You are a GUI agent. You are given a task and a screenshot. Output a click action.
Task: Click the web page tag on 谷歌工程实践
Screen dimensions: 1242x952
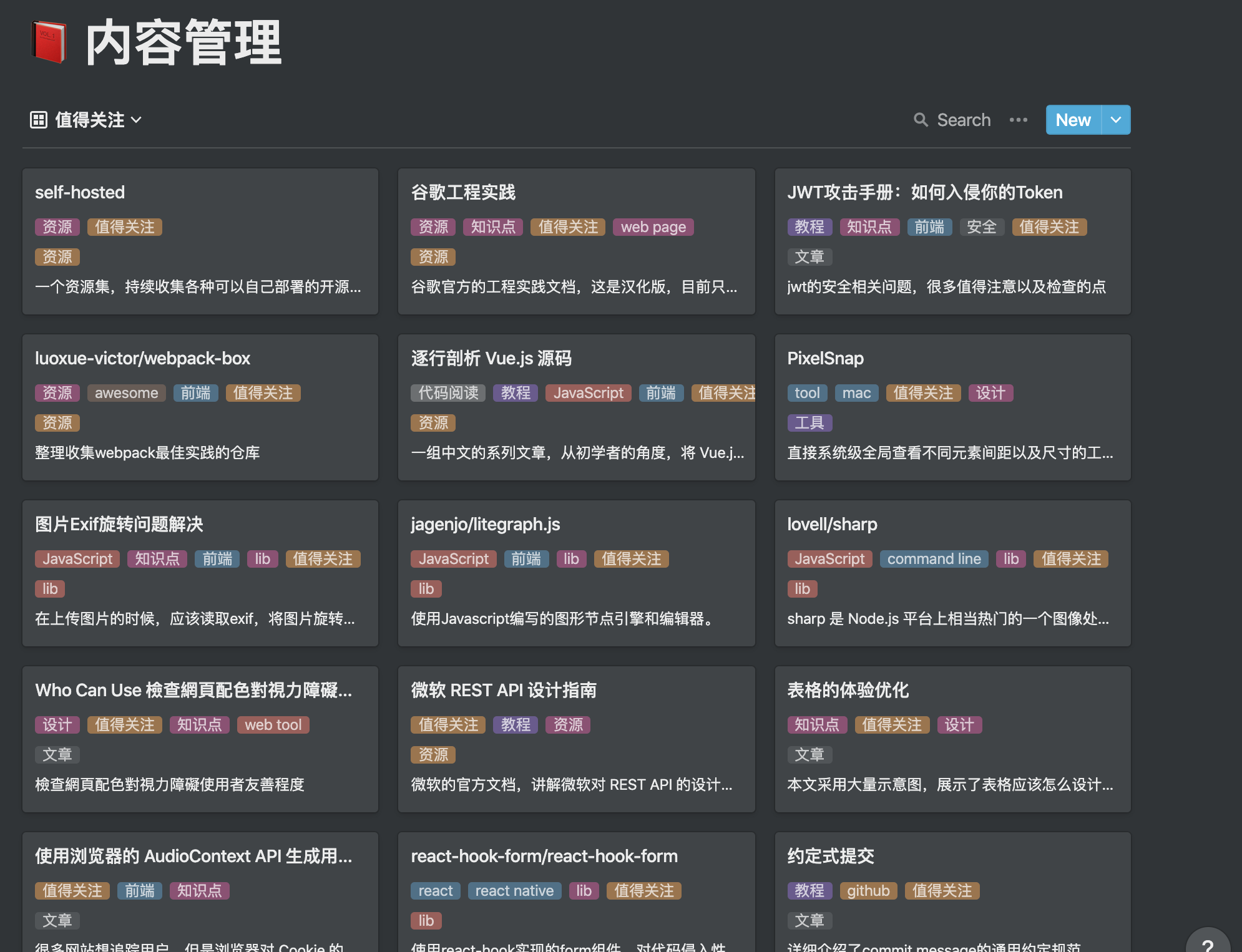(x=653, y=227)
